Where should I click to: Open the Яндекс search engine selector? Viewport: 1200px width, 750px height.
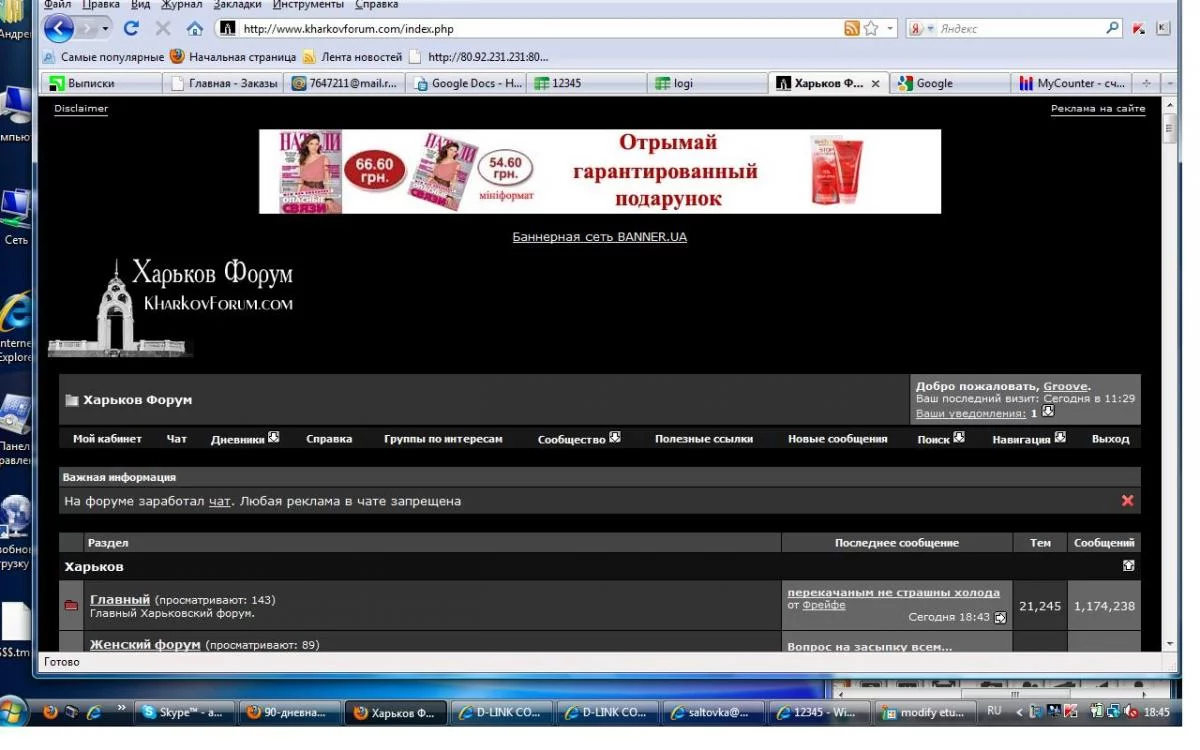click(922, 29)
